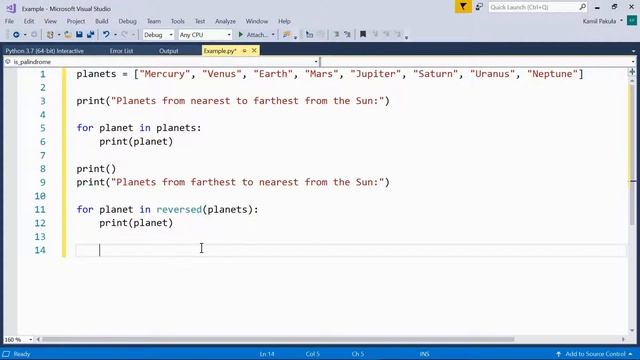640x360 pixels.
Task: Open the New Project dropdown arrow
Action: point(59,35)
